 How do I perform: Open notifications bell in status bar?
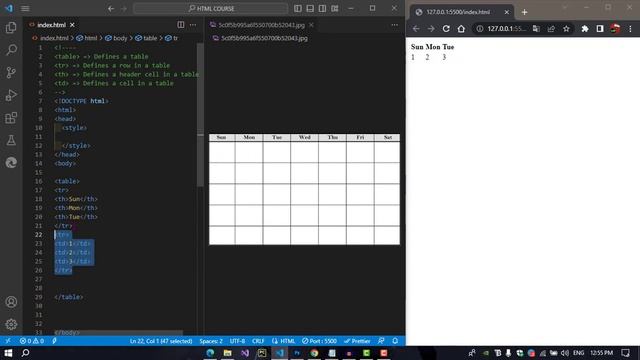(x=395, y=341)
